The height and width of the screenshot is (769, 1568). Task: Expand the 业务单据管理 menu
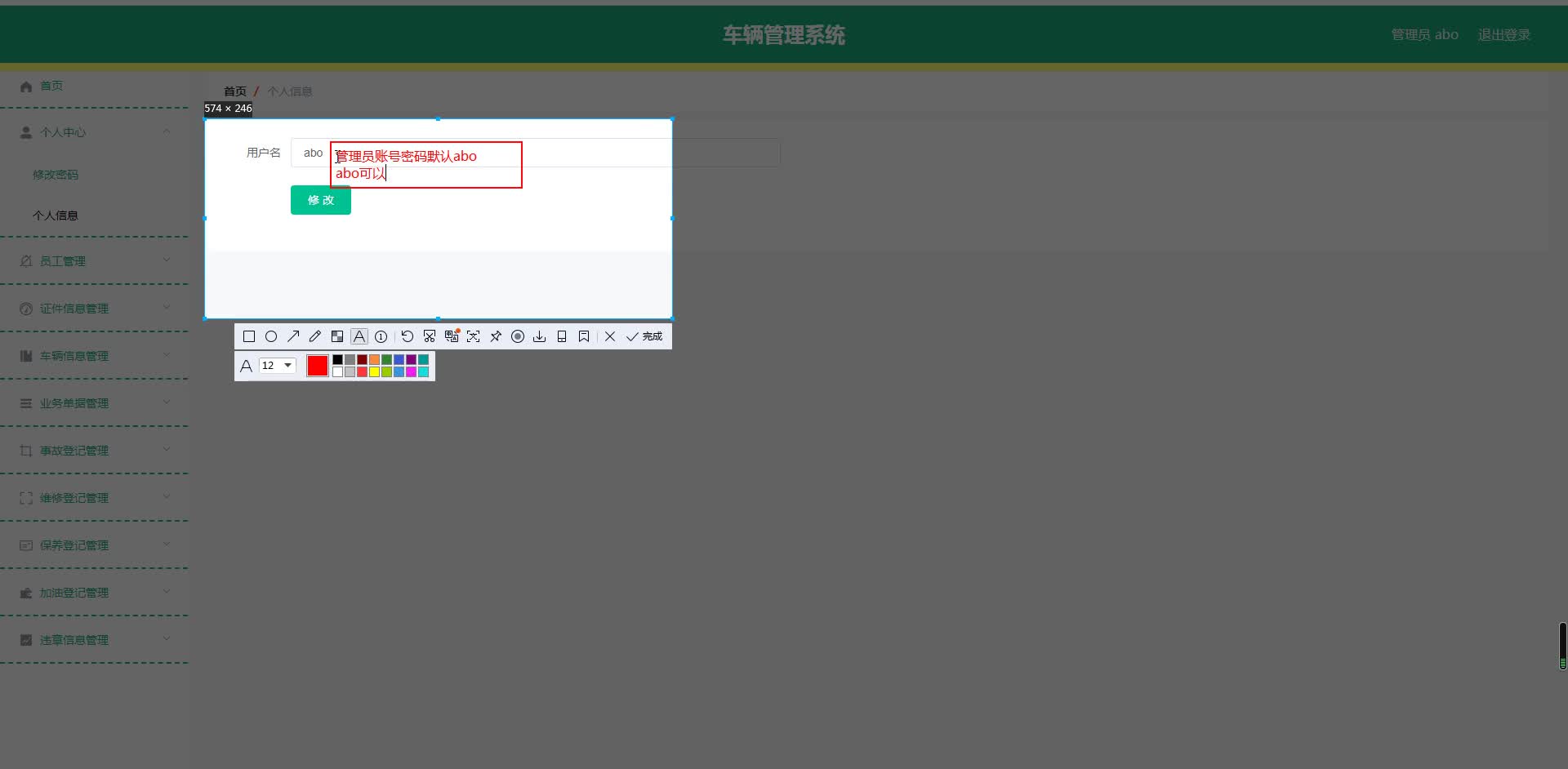[94, 403]
